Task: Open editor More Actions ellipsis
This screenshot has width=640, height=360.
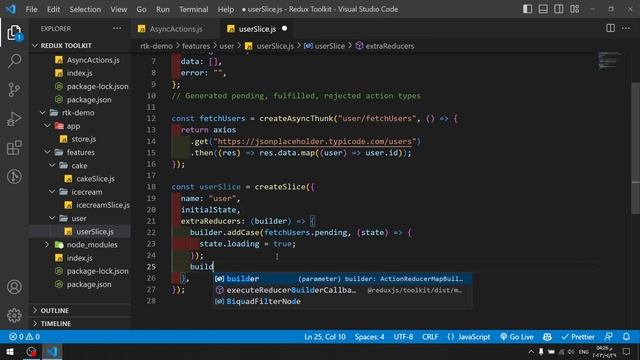Action: (x=626, y=28)
